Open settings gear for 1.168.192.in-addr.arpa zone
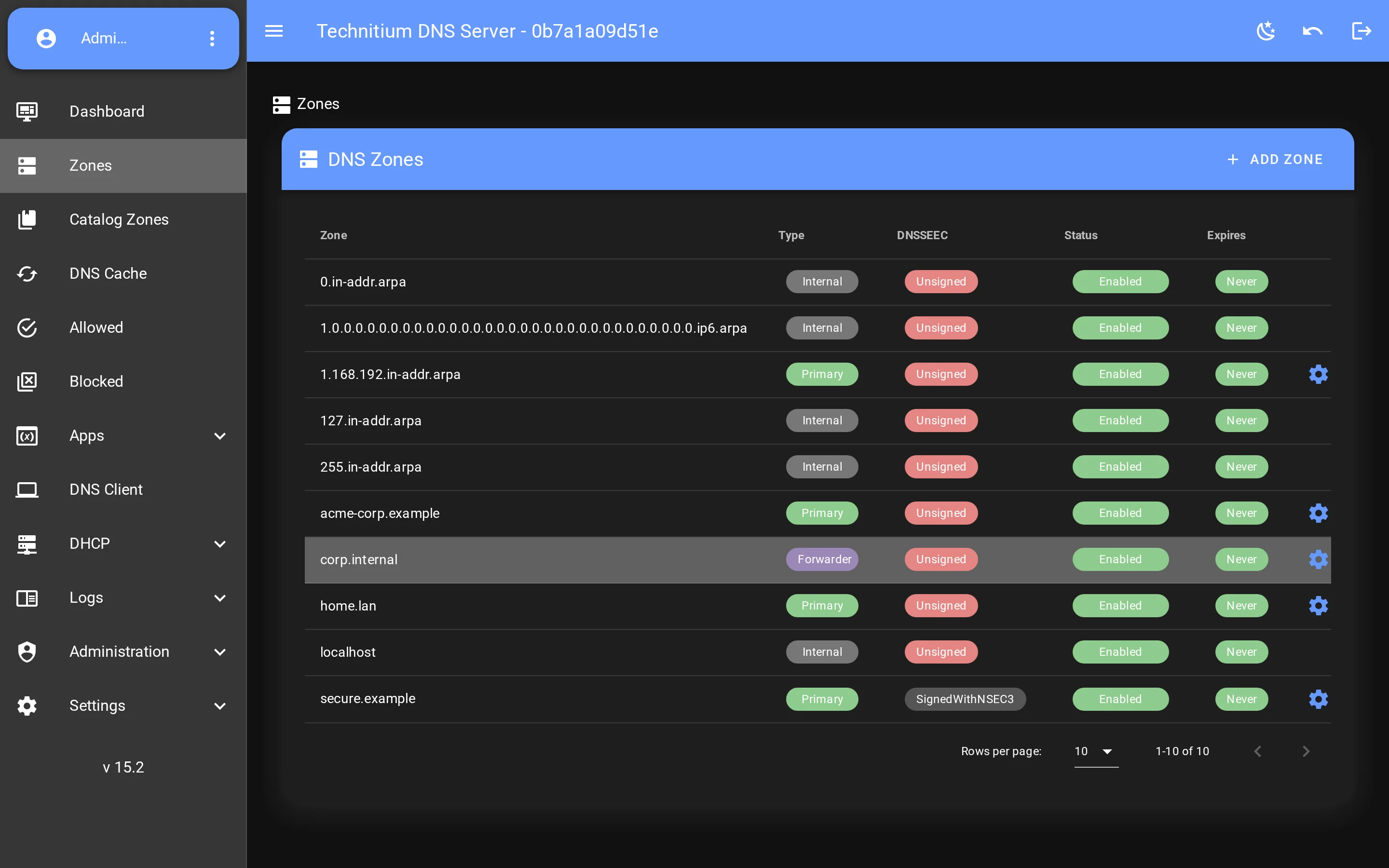1389x868 pixels. [x=1319, y=374]
